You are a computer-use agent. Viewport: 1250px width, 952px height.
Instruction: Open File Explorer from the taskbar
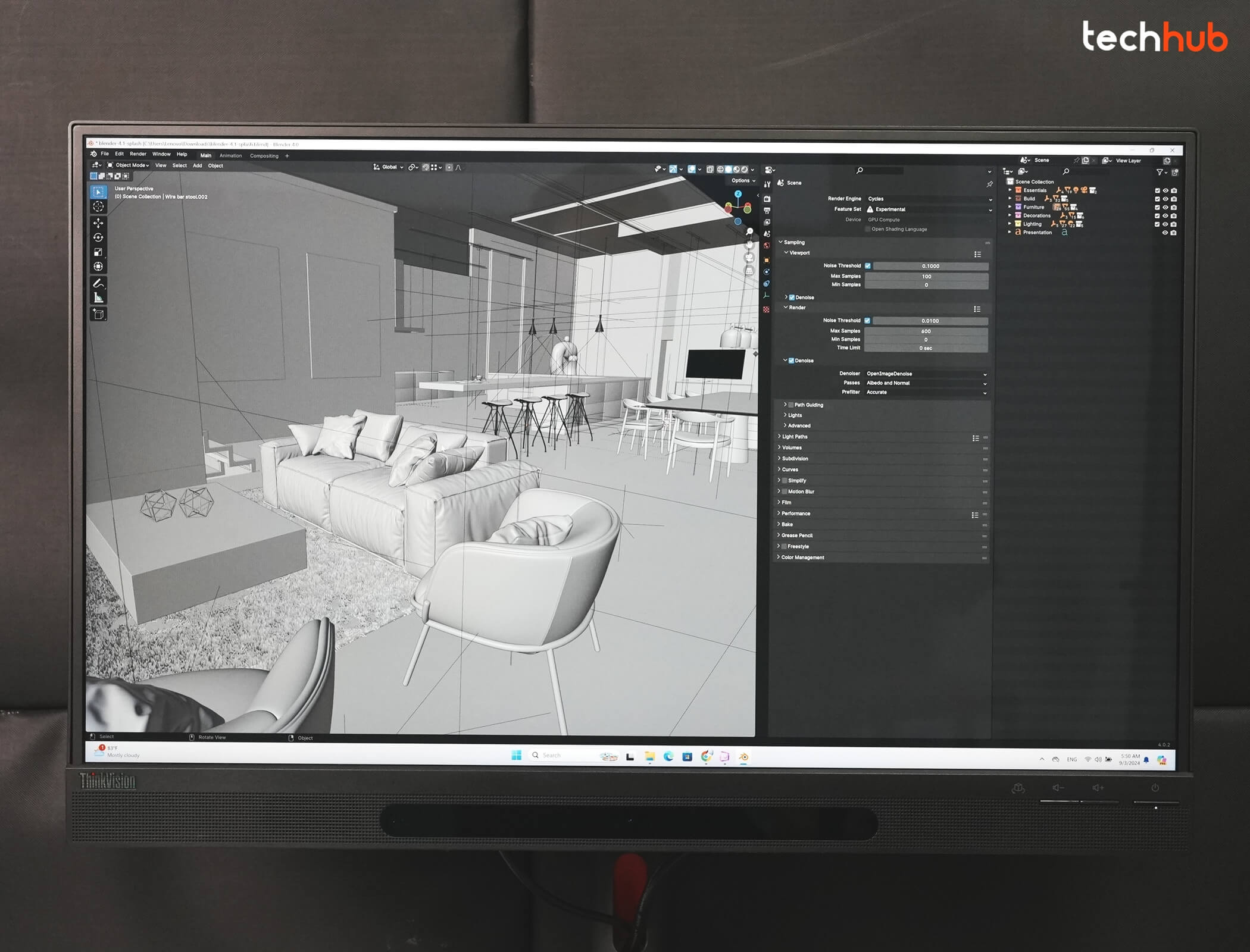point(649,756)
